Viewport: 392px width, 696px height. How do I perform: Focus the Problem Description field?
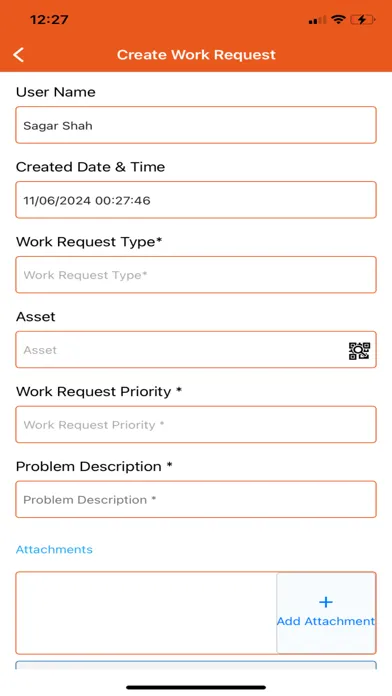[196, 499]
